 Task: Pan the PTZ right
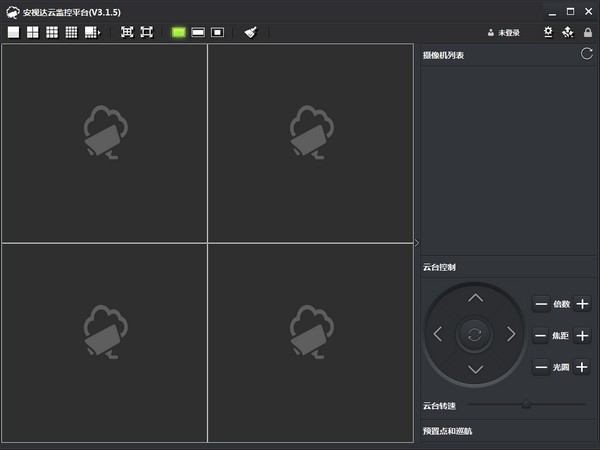tap(511, 334)
